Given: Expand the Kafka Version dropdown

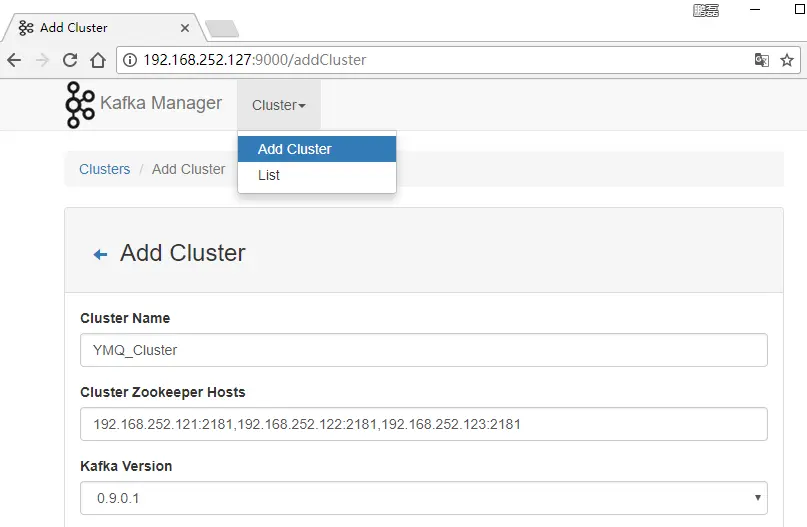Looking at the screenshot, I should [424, 498].
